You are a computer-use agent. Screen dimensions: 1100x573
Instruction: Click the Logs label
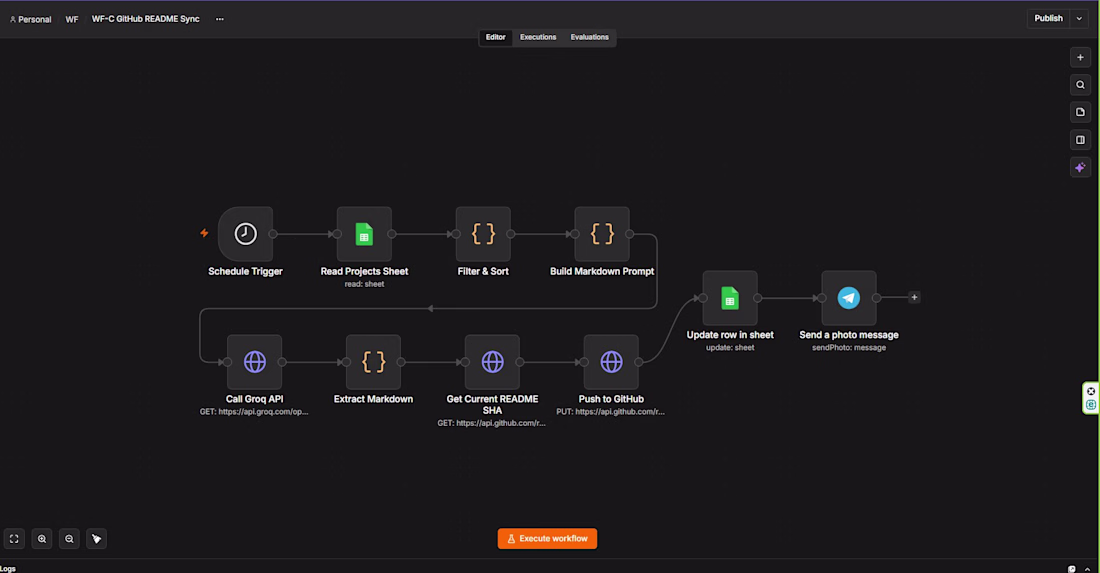8,569
